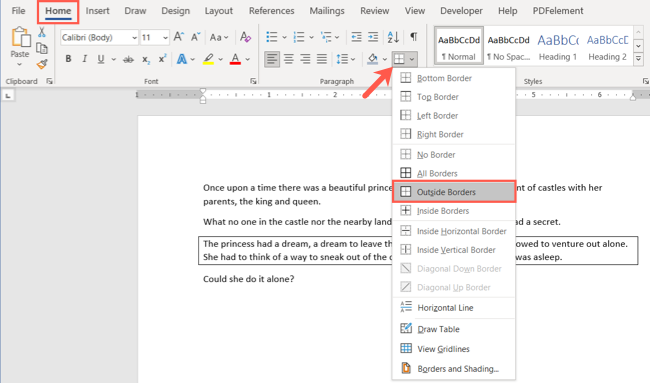Click the ruler's left indent marker
This screenshot has height=383, width=650.
tap(203, 100)
